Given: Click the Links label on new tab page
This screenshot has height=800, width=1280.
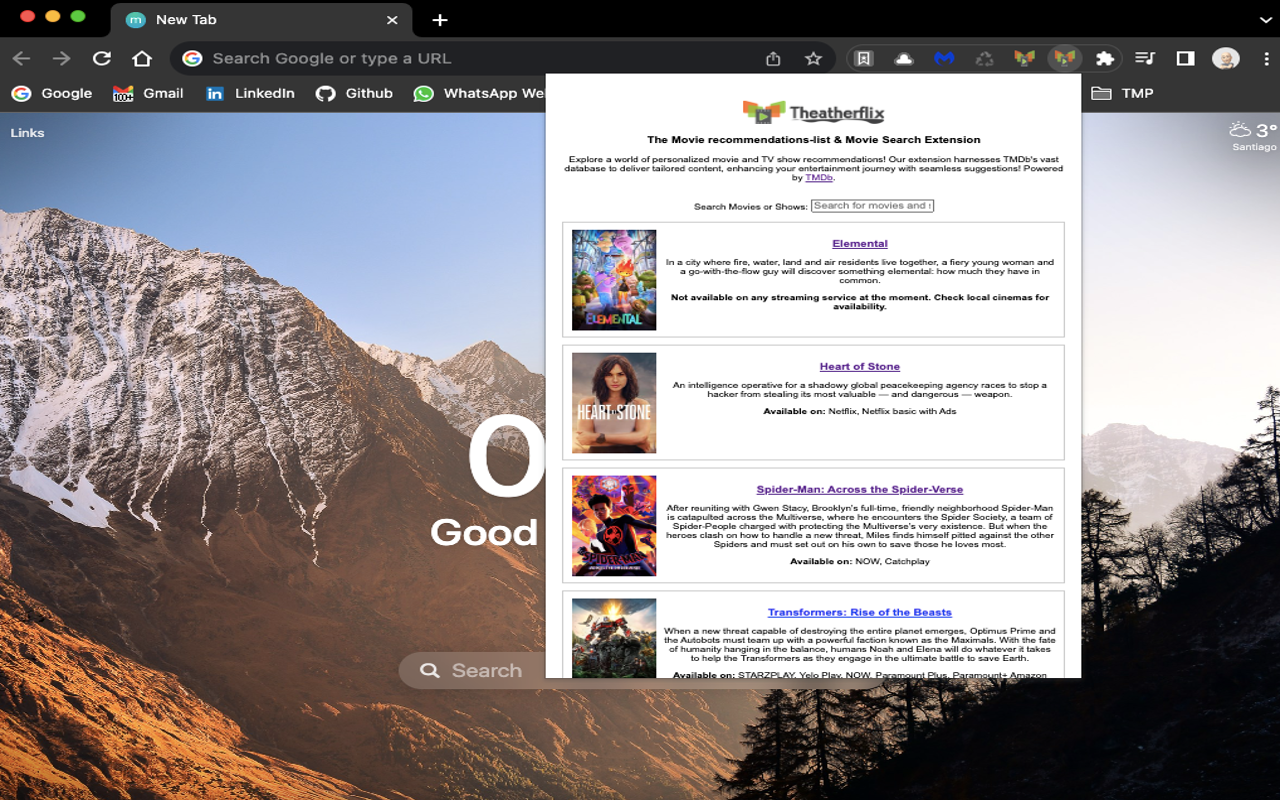Looking at the screenshot, I should [27, 133].
